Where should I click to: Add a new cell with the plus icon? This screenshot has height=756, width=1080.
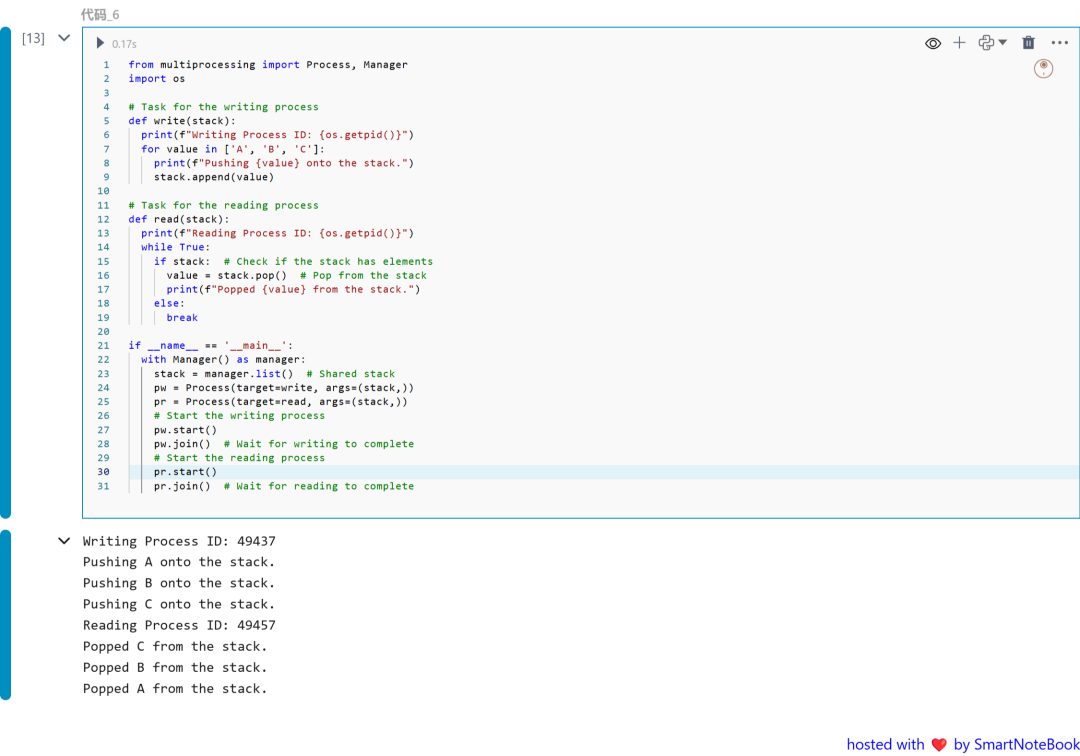click(x=959, y=43)
